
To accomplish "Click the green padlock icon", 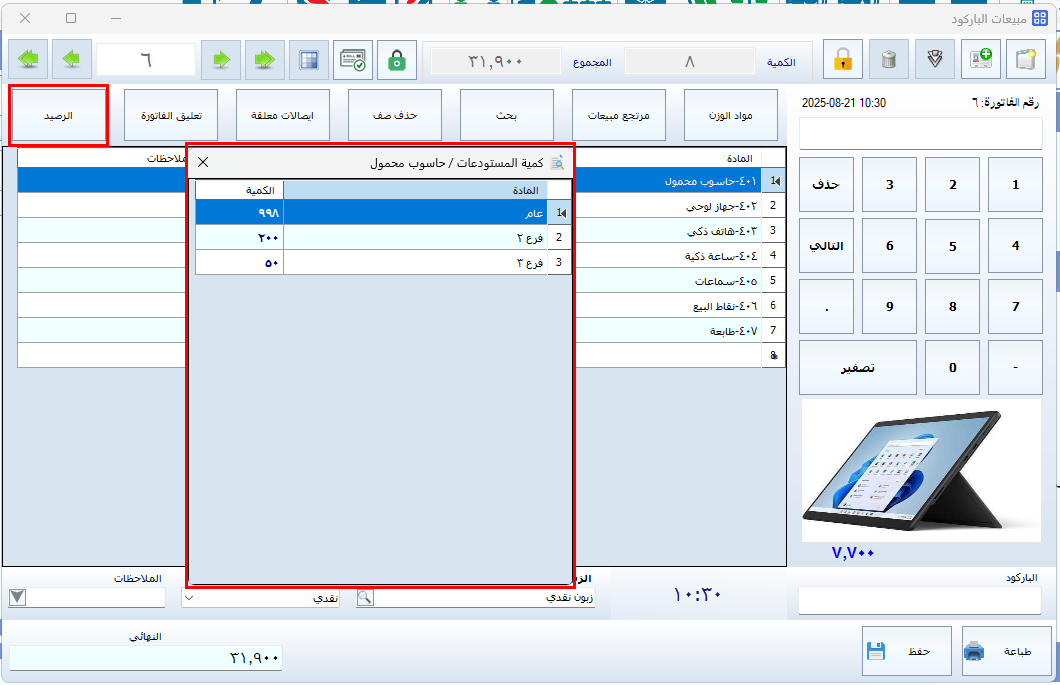I will click(397, 60).
